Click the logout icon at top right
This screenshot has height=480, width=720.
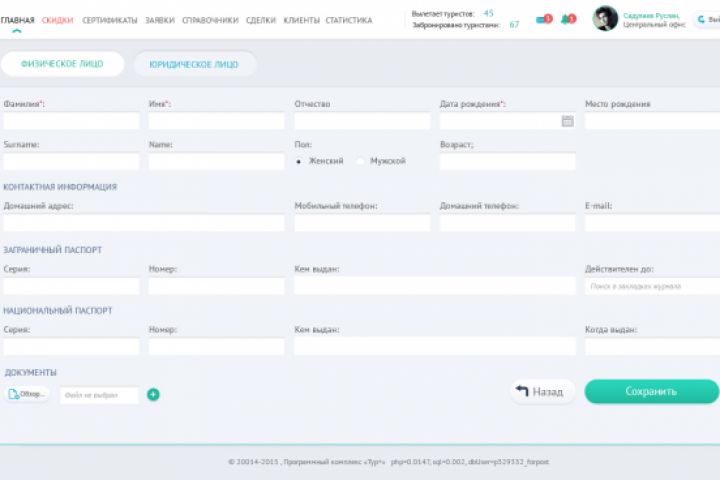coord(701,19)
